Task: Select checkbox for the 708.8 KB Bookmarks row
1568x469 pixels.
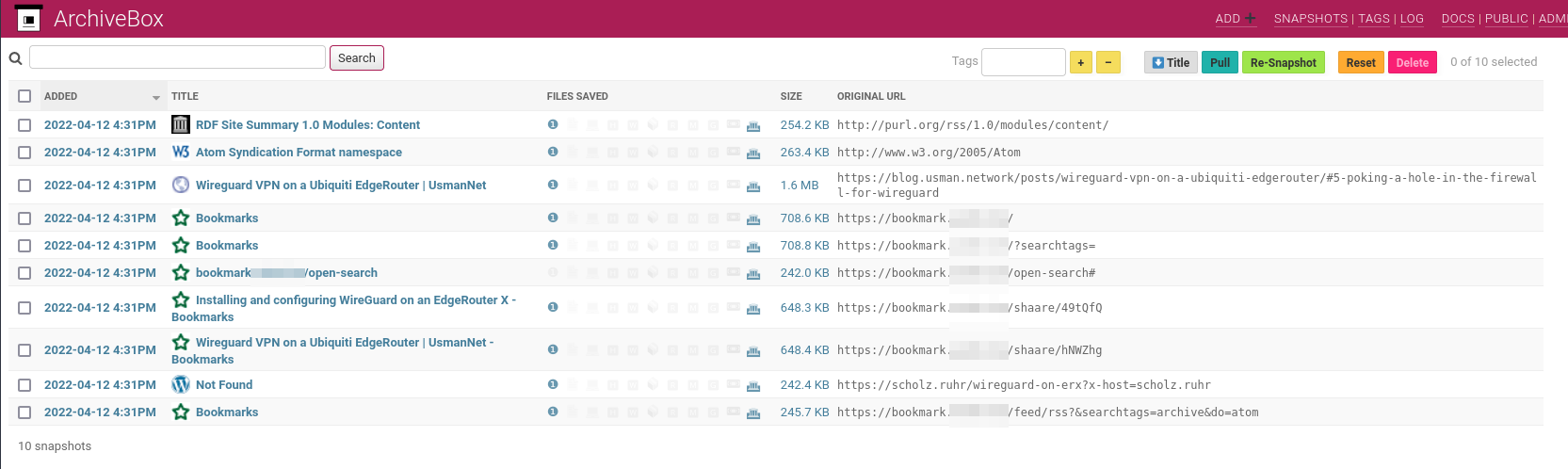Action: [x=24, y=246]
